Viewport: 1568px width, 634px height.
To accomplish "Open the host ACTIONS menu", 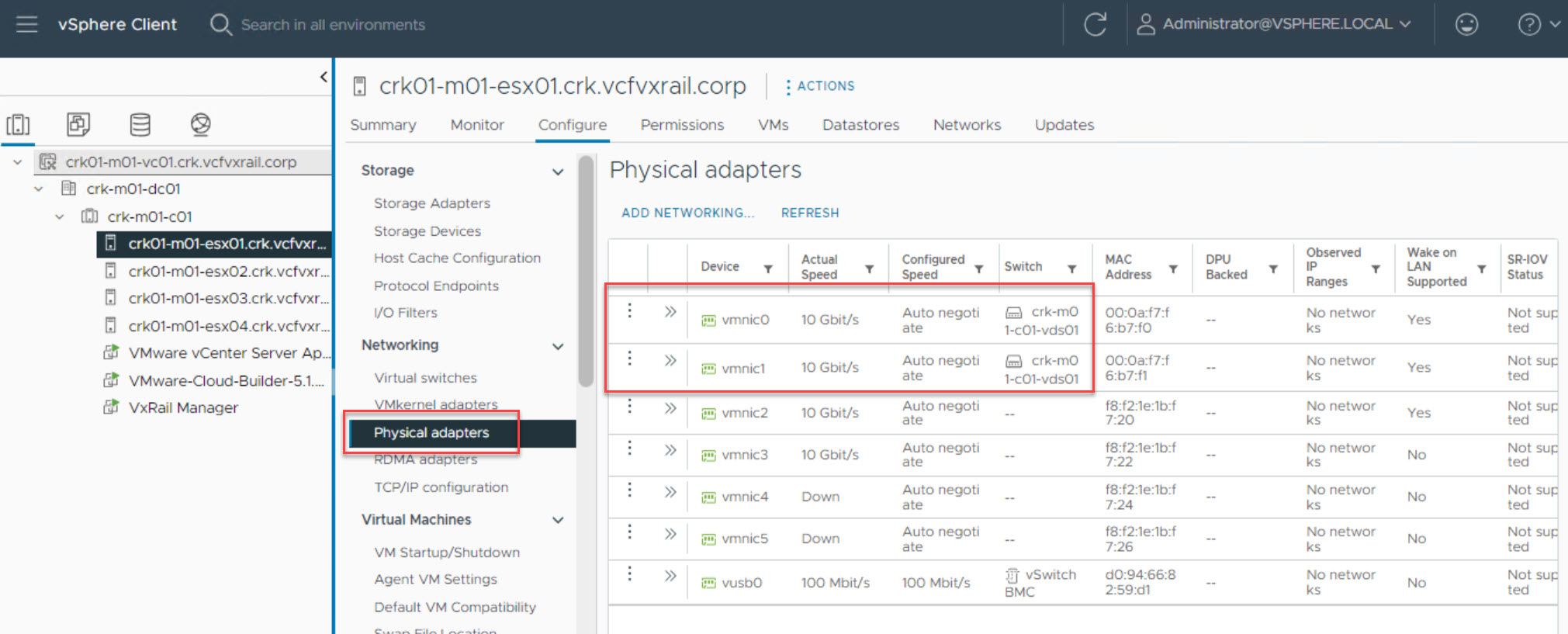I will pos(819,86).
